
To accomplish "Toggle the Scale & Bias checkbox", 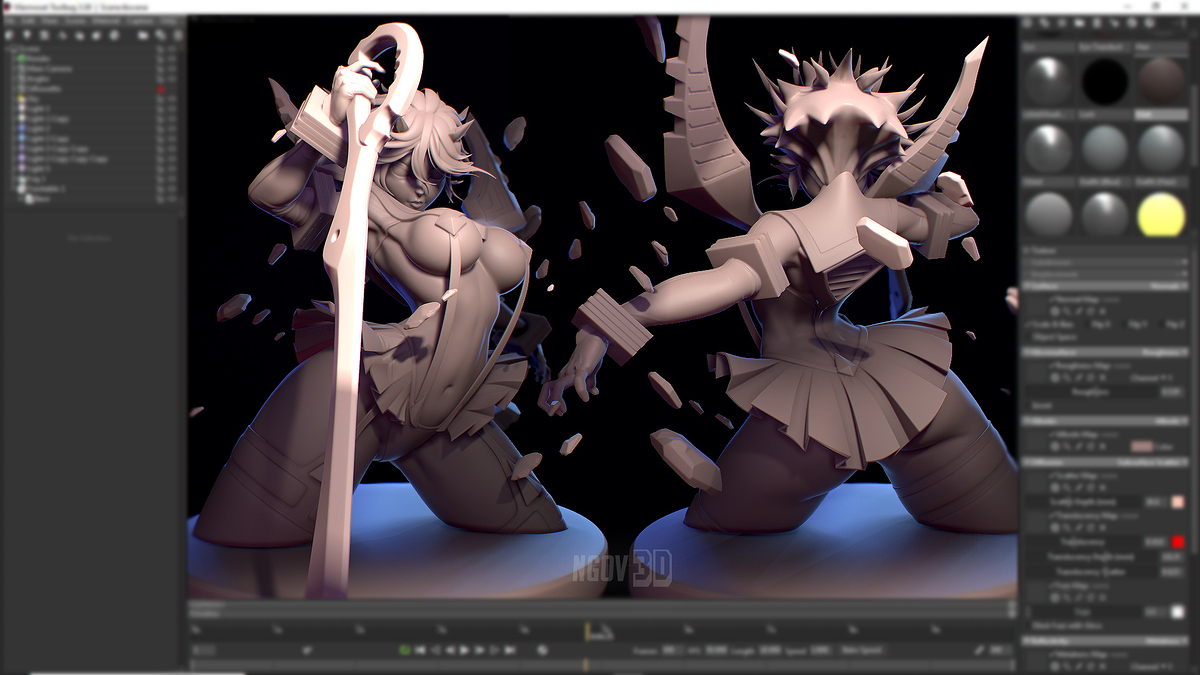I will [1030, 324].
